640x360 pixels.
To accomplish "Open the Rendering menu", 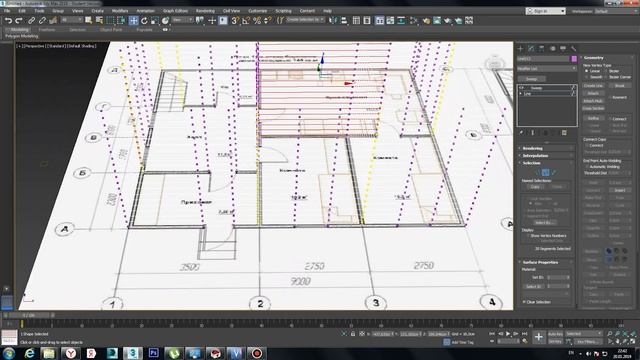I will [205, 11].
